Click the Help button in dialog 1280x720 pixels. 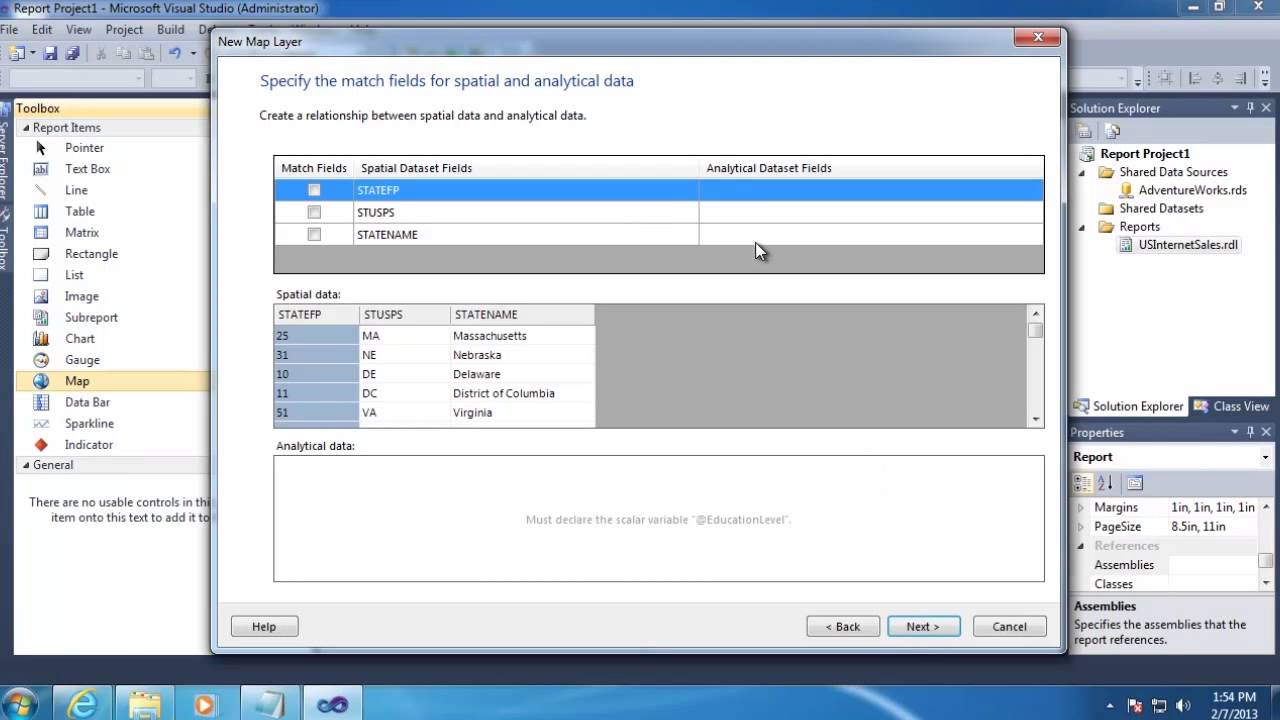coord(264,627)
